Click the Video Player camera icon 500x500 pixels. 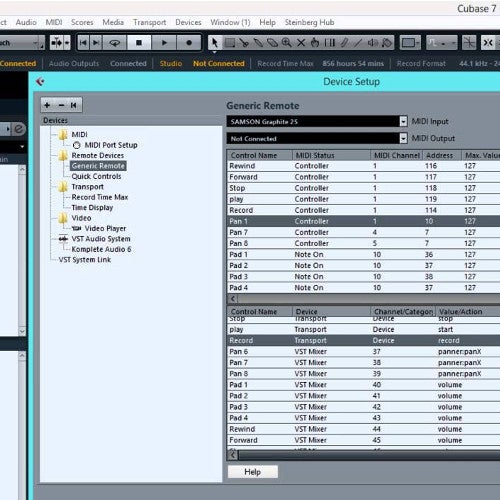point(77,228)
